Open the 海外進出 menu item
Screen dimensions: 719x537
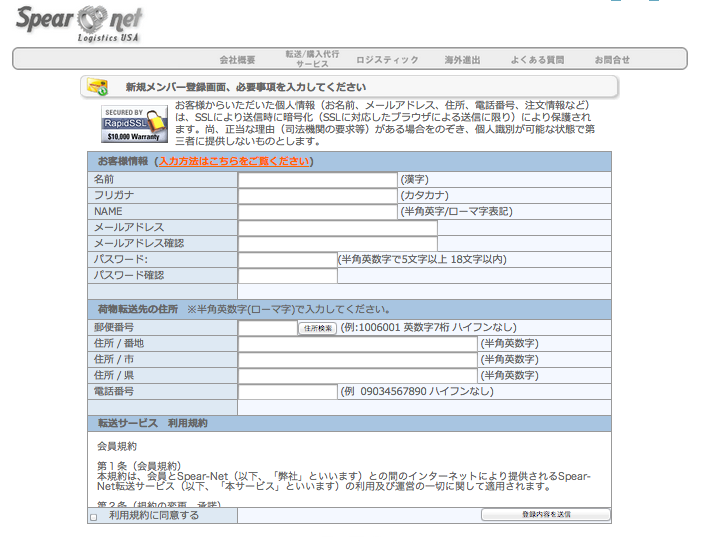[x=462, y=60]
